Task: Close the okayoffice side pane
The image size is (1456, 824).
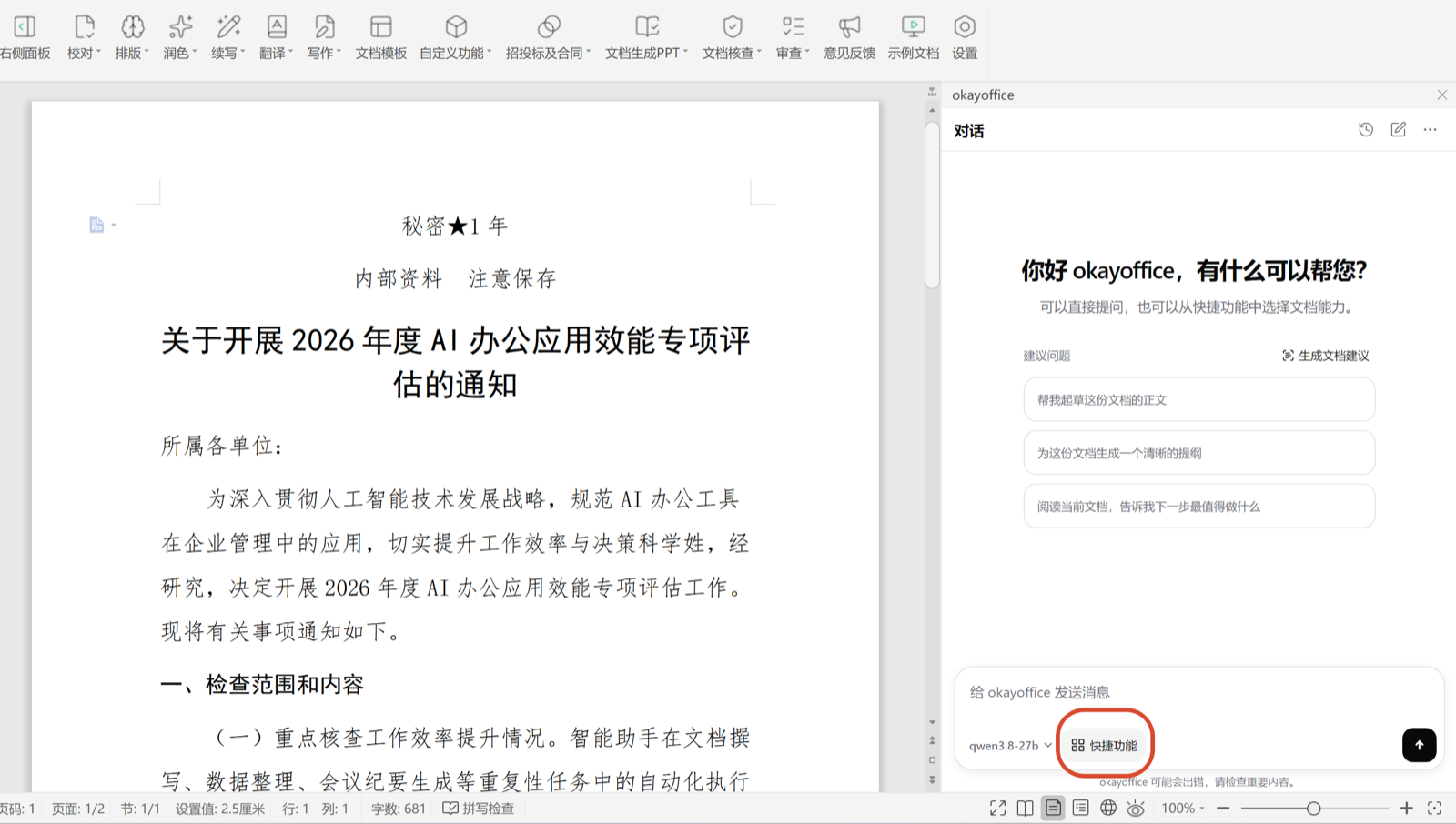Action: (x=1442, y=95)
